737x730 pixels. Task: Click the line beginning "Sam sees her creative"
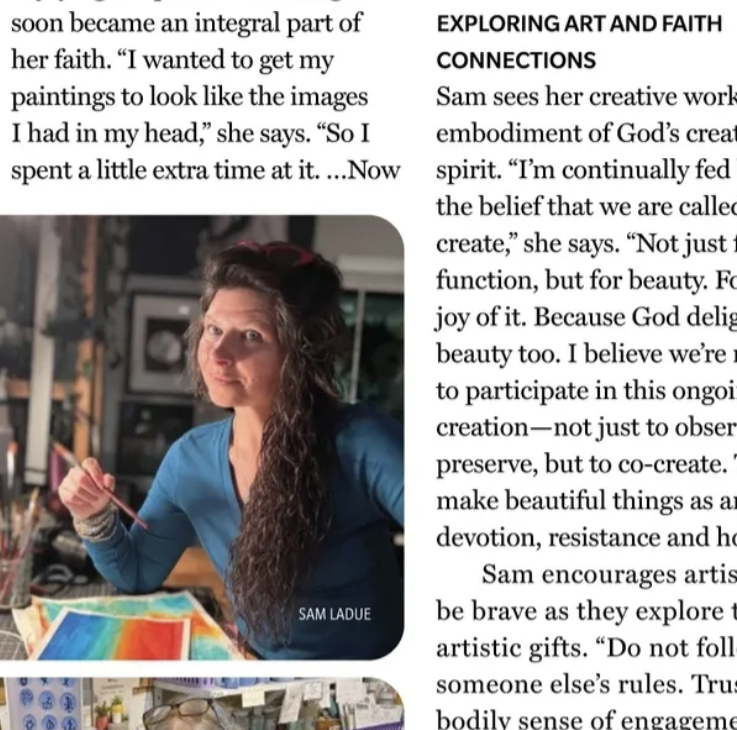click(x=587, y=97)
